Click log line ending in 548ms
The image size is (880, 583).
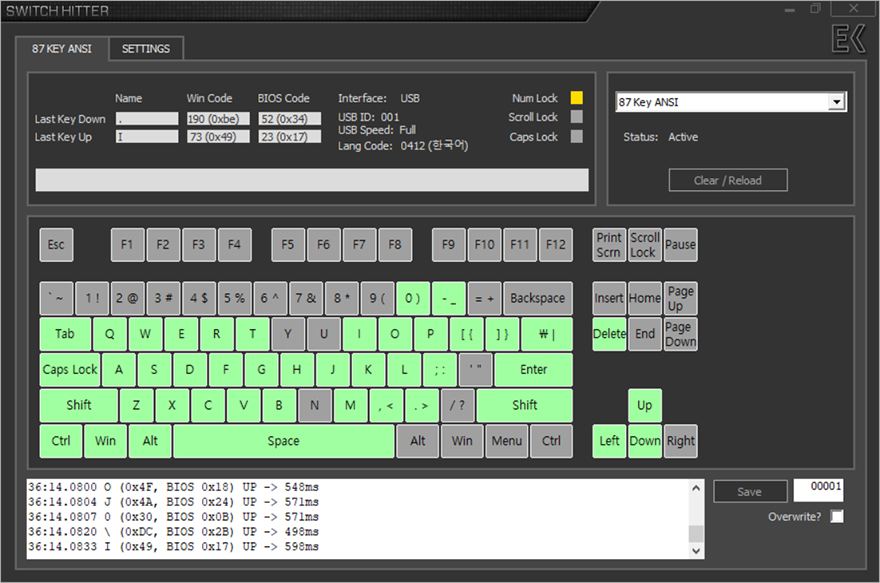pos(173,487)
